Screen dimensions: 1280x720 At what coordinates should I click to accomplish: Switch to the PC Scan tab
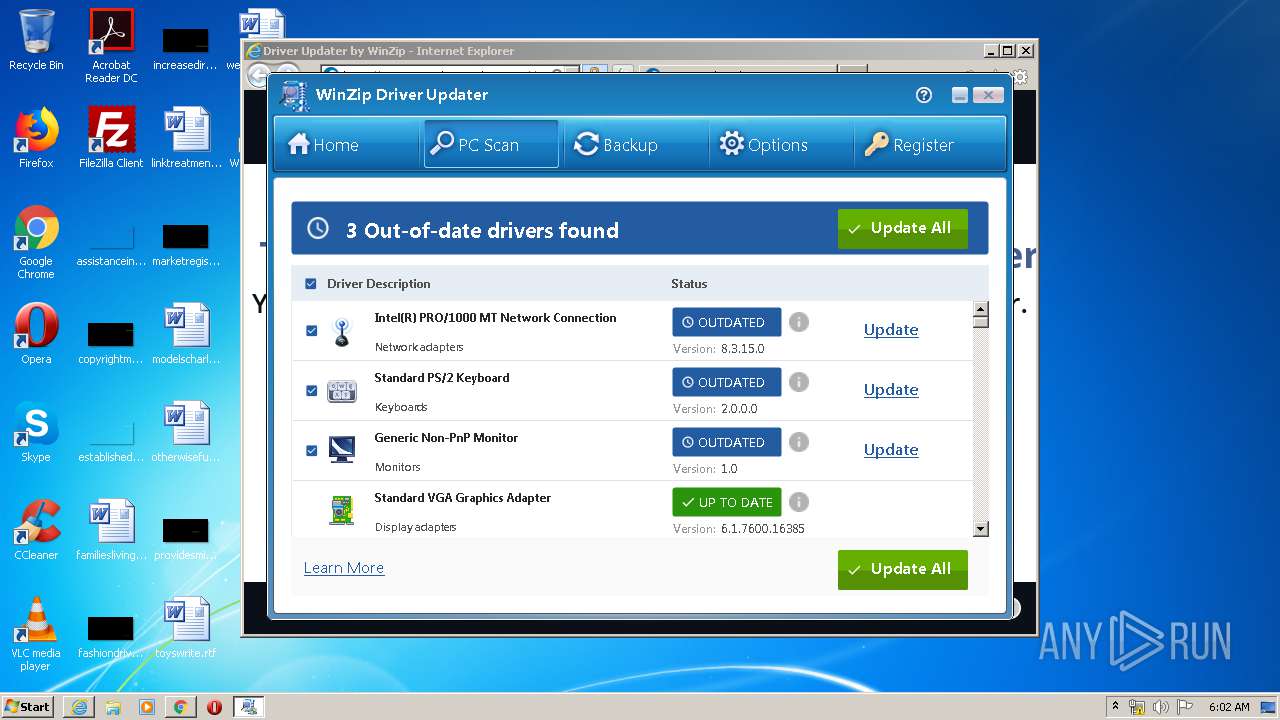(491, 145)
